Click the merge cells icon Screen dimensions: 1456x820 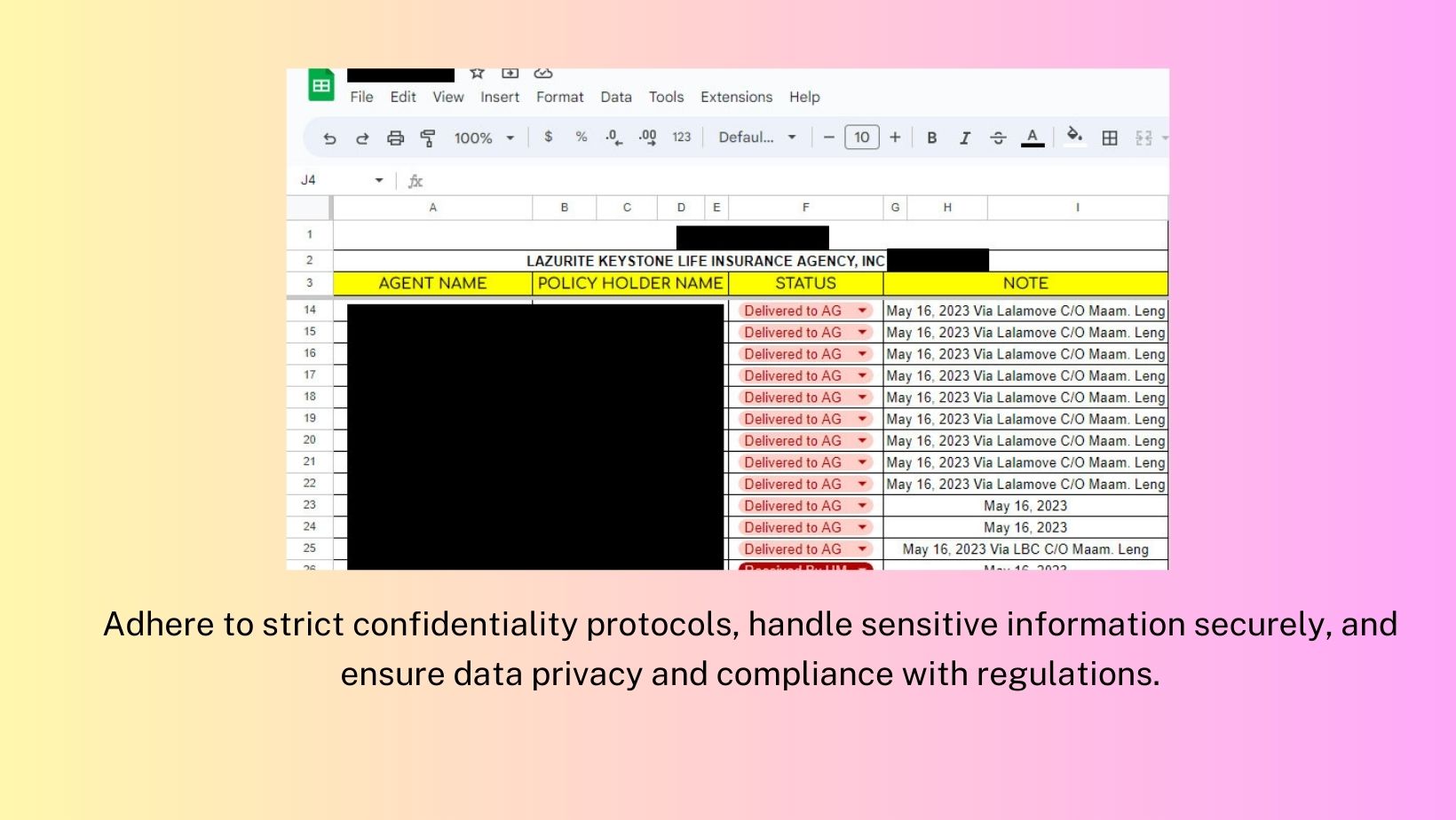[1143, 138]
